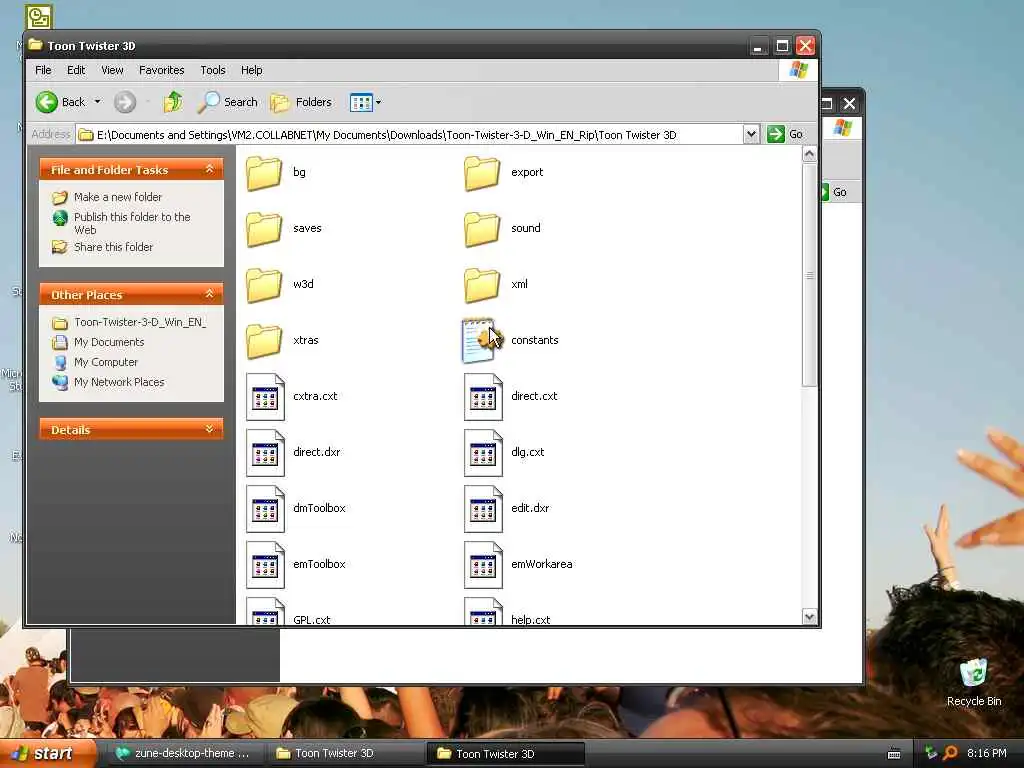Viewport: 1024px width, 768px height.
Task: Open the Favorites menu
Action: (161, 70)
